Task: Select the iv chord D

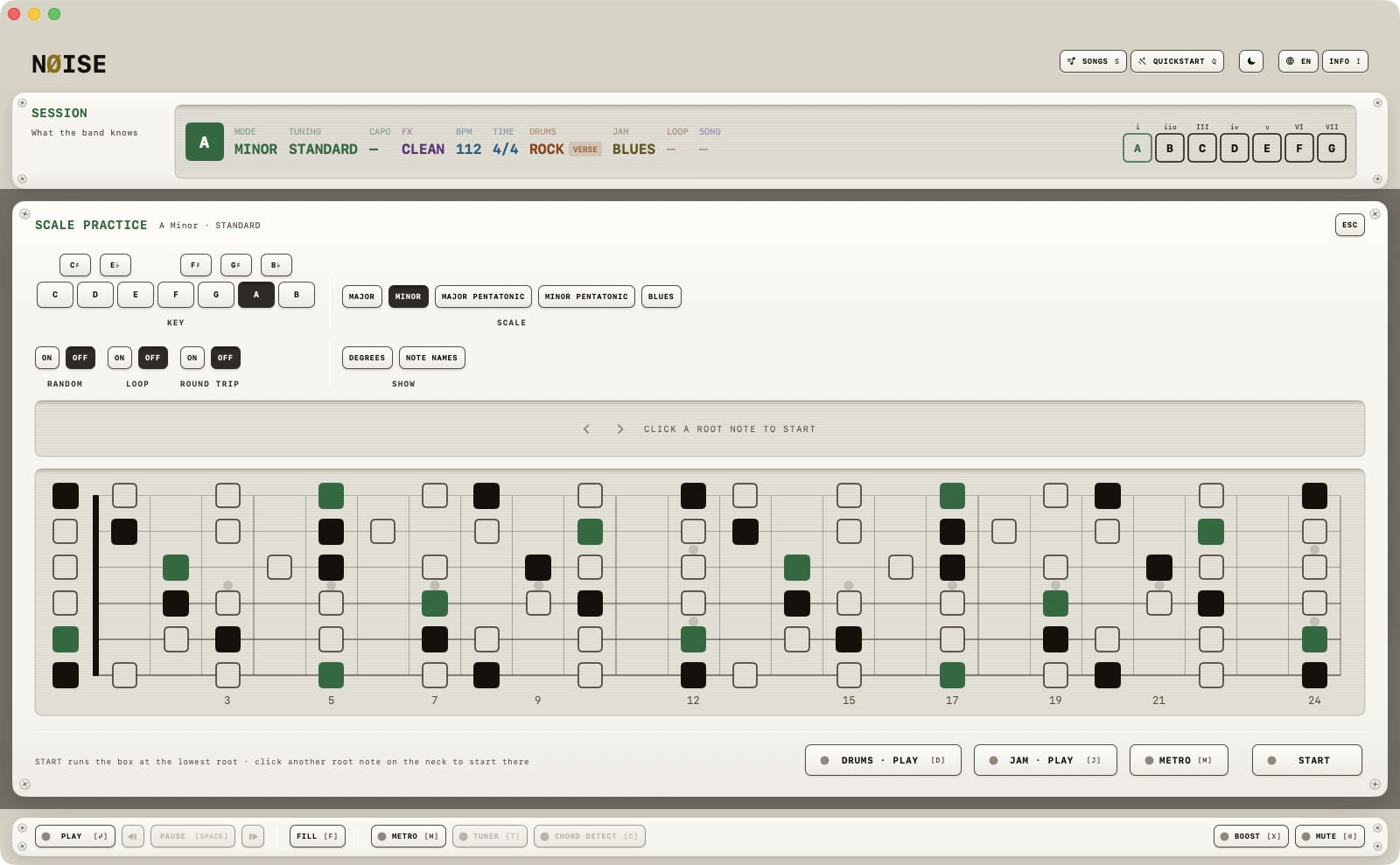Action: 1235,148
